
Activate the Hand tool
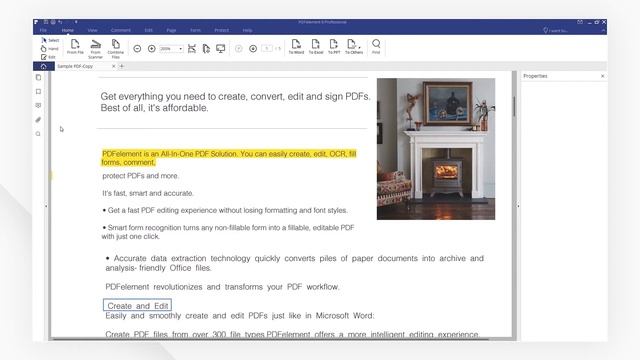click(x=50, y=49)
